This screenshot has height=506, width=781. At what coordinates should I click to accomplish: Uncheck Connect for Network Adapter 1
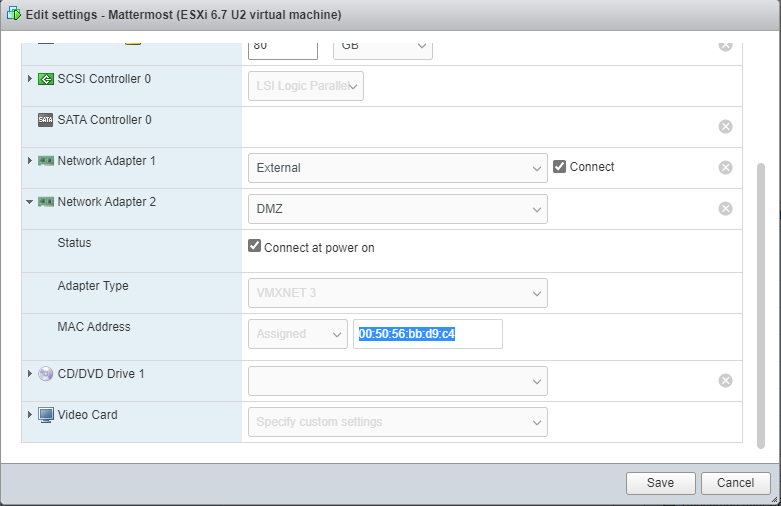point(560,167)
